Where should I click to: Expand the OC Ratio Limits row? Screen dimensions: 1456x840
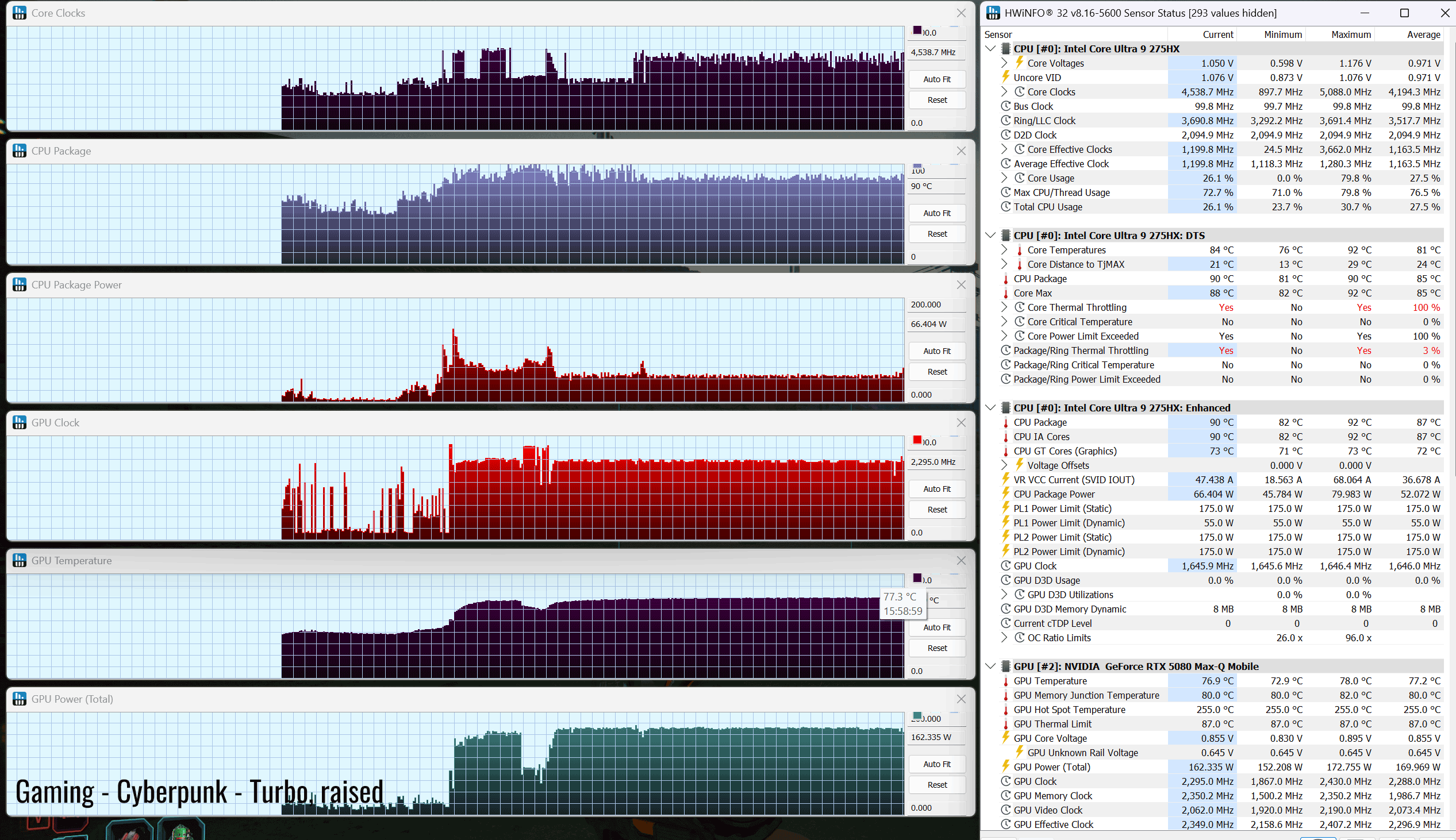(x=1005, y=638)
